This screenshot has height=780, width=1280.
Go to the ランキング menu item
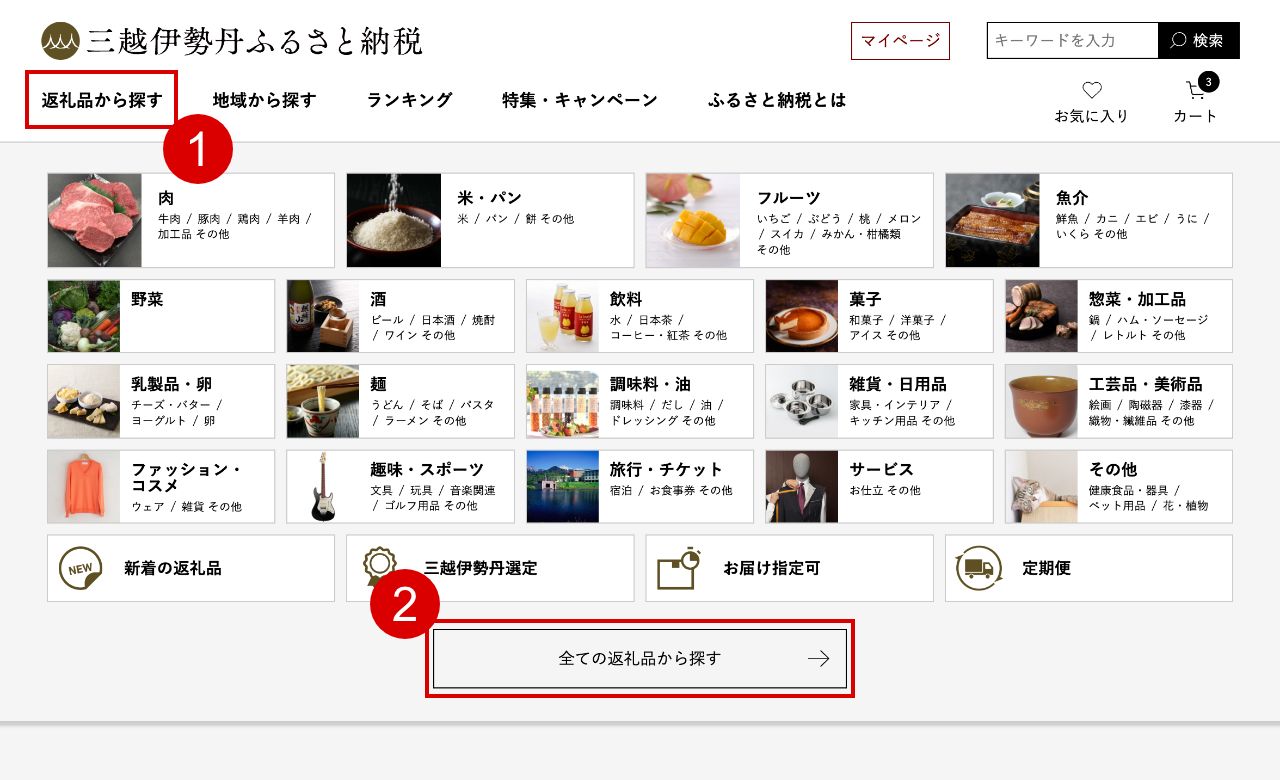coord(409,100)
